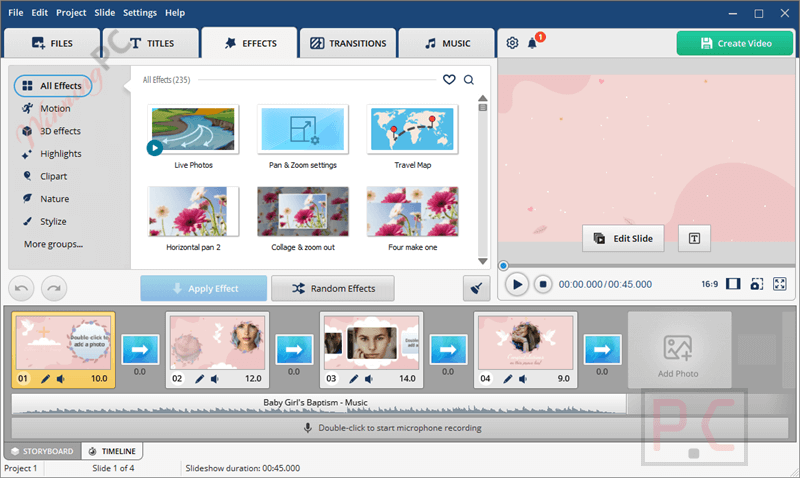Open transition after slide 02
800x478 pixels.
point(294,349)
